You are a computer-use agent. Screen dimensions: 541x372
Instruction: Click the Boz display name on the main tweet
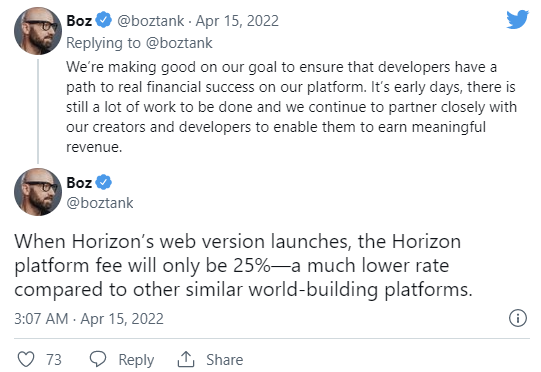pos(79,183)
